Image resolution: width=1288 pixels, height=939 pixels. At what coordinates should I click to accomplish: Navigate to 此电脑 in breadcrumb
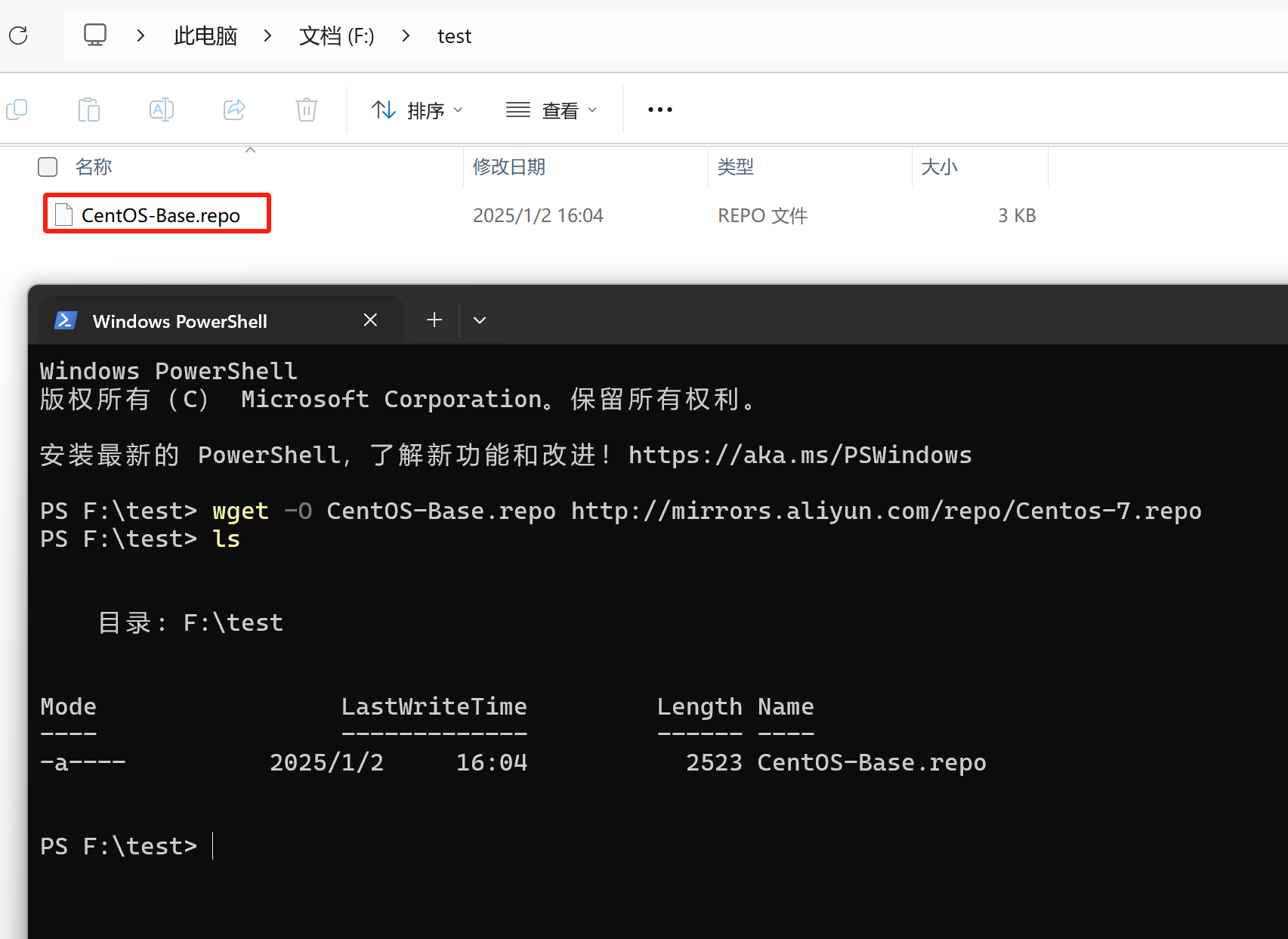coord(205,36)
